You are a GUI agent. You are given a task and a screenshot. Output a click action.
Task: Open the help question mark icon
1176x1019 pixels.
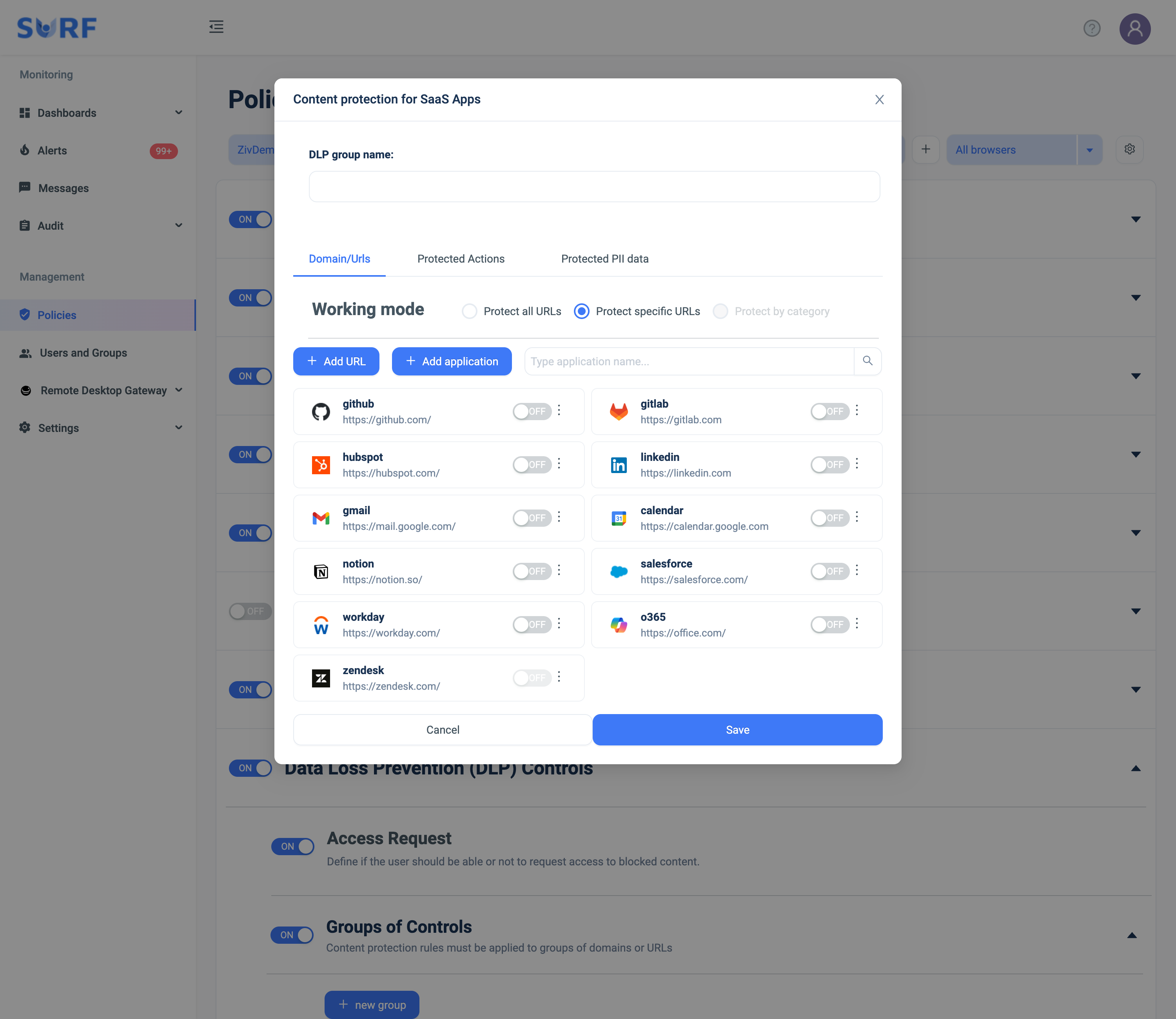(1091, 28)
